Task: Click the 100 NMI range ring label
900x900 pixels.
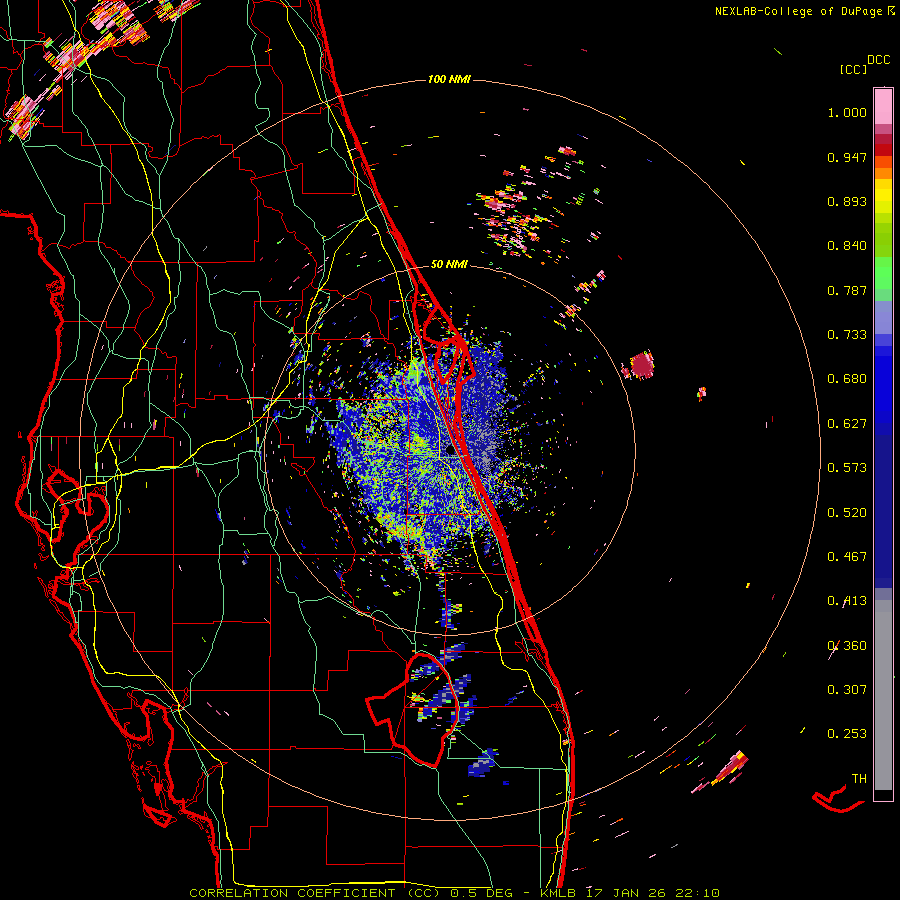Action: click(449, 79)
